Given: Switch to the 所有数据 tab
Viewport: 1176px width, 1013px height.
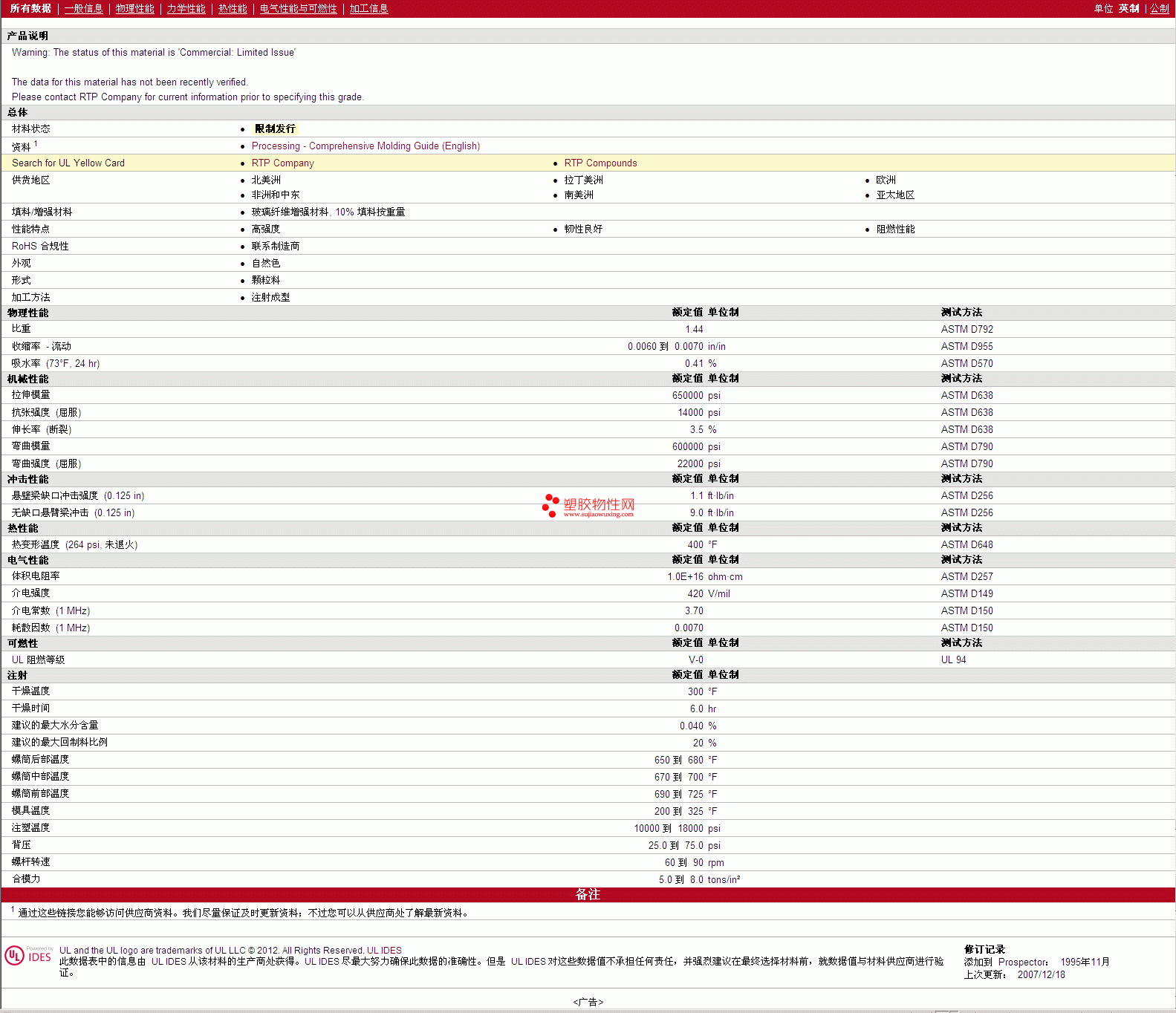Looking at the screenshot, I should [x=30, y=8].
